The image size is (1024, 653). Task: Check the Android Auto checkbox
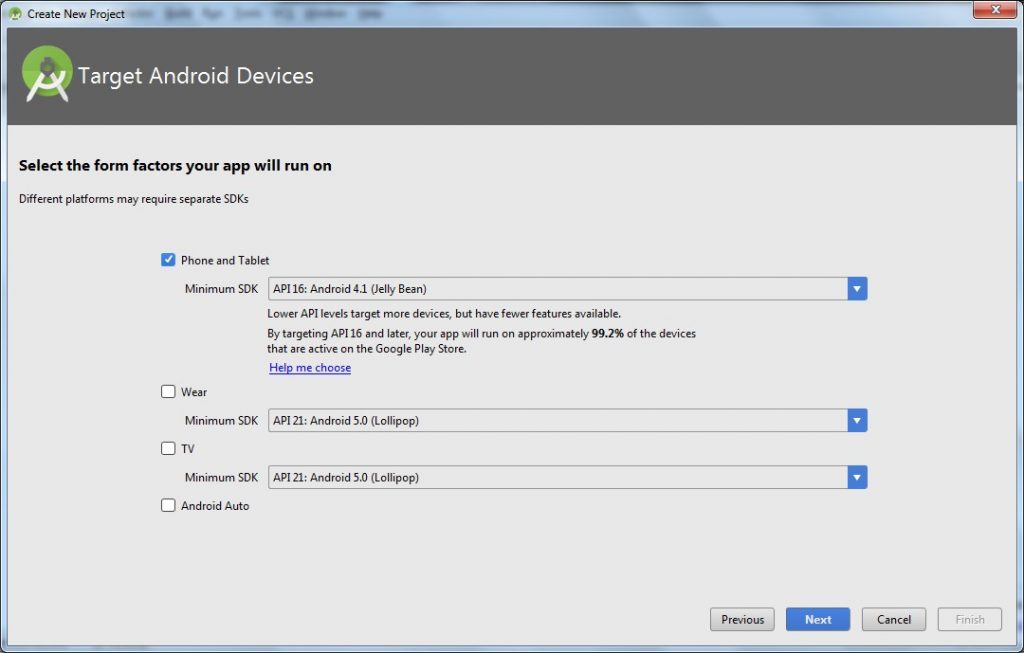[x=168, y=505]
